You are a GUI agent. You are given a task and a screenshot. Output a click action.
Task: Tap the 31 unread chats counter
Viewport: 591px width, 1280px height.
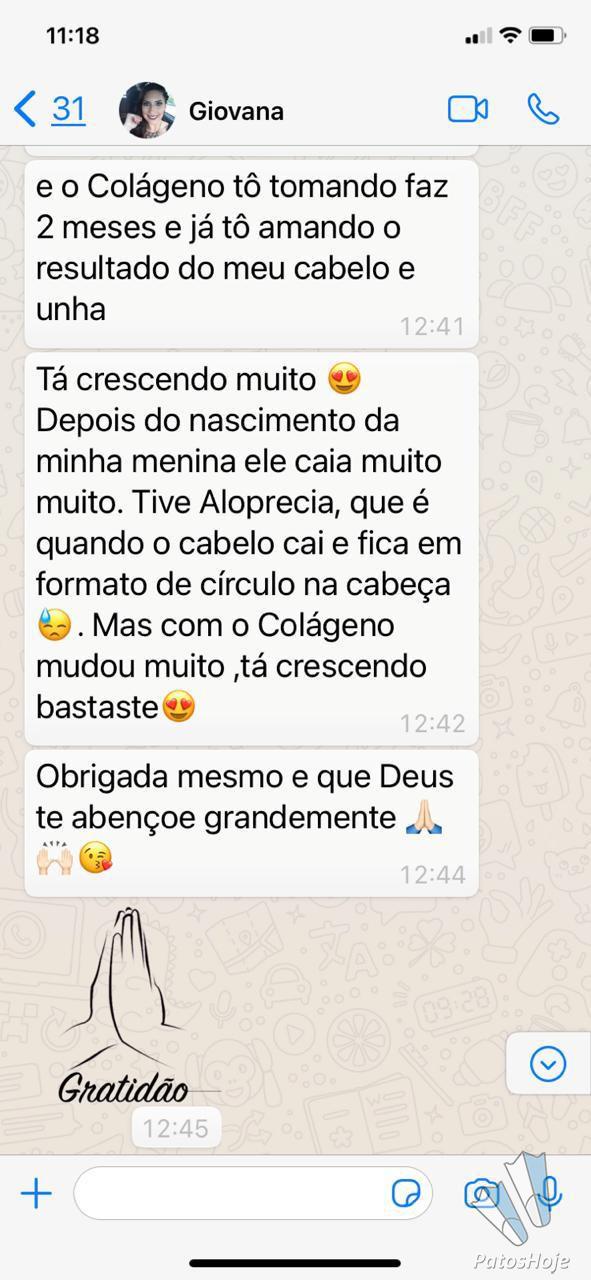[68, 108]
